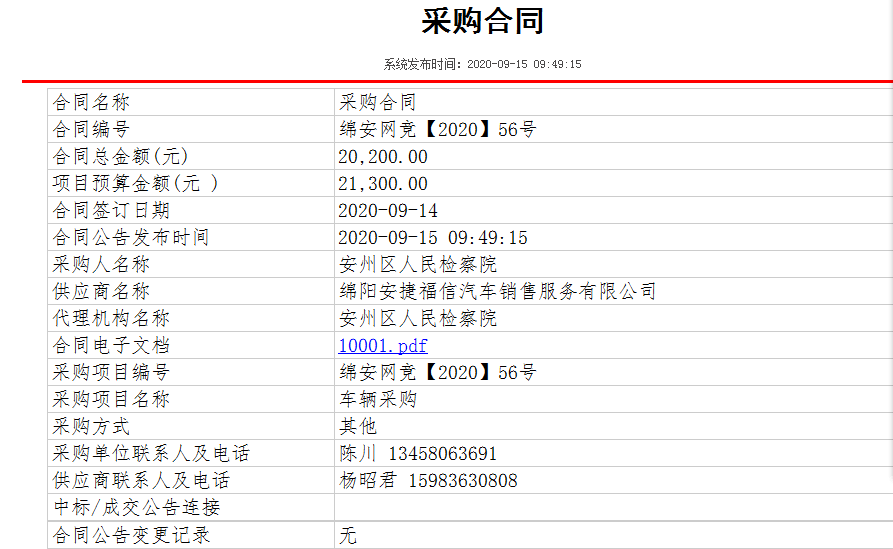Screen dimensions: 893x549
Task: Select the signing date 2020-09-14
Action: tap(388, 211)
